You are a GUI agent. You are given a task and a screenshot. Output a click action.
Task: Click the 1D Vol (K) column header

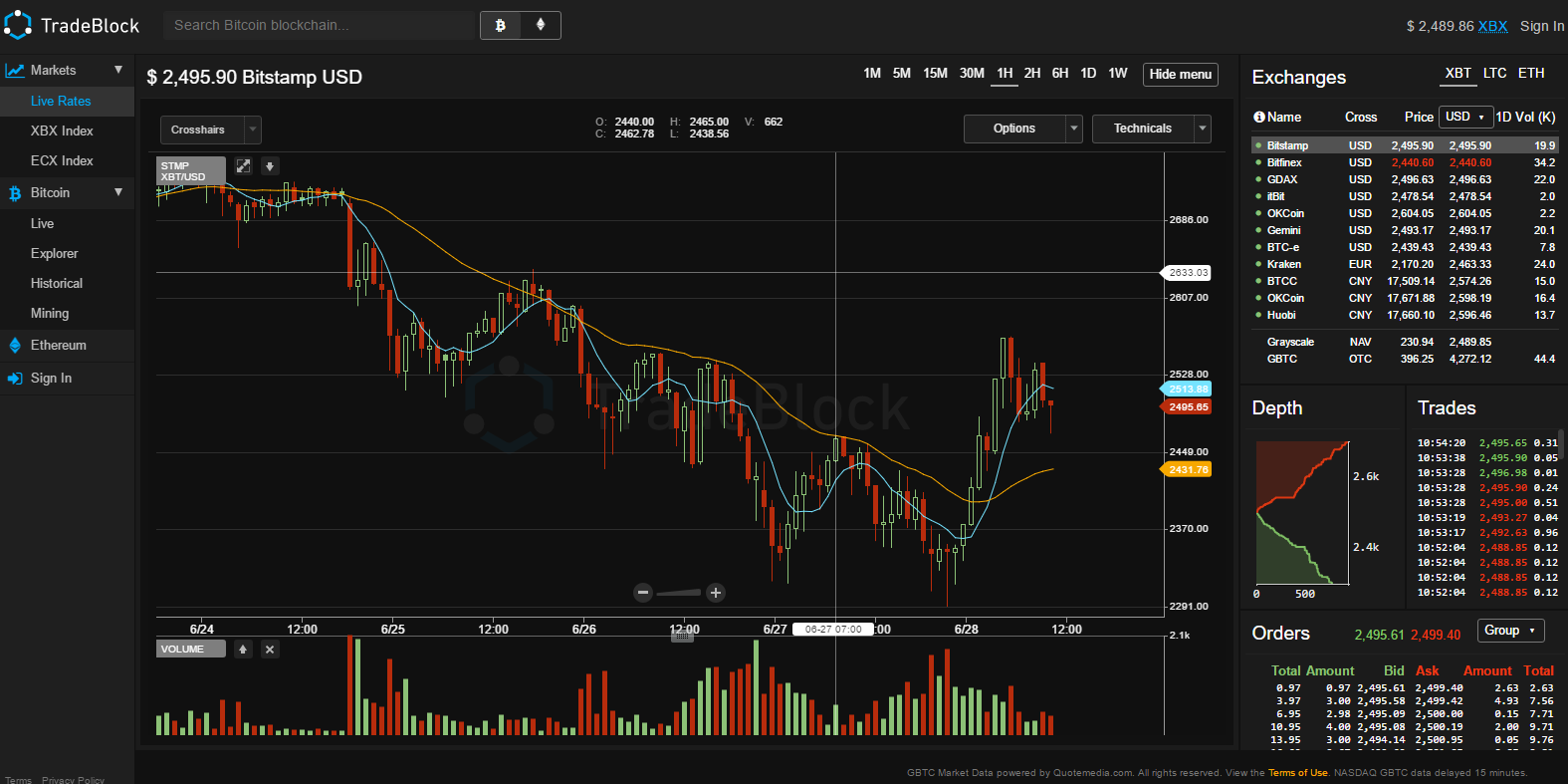[x=1525, y=117]
